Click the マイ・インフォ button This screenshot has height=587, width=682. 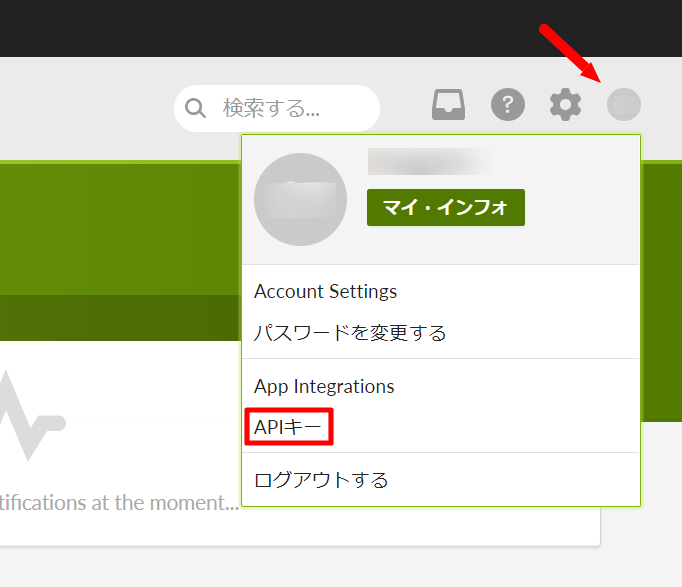tap(446, 207)
